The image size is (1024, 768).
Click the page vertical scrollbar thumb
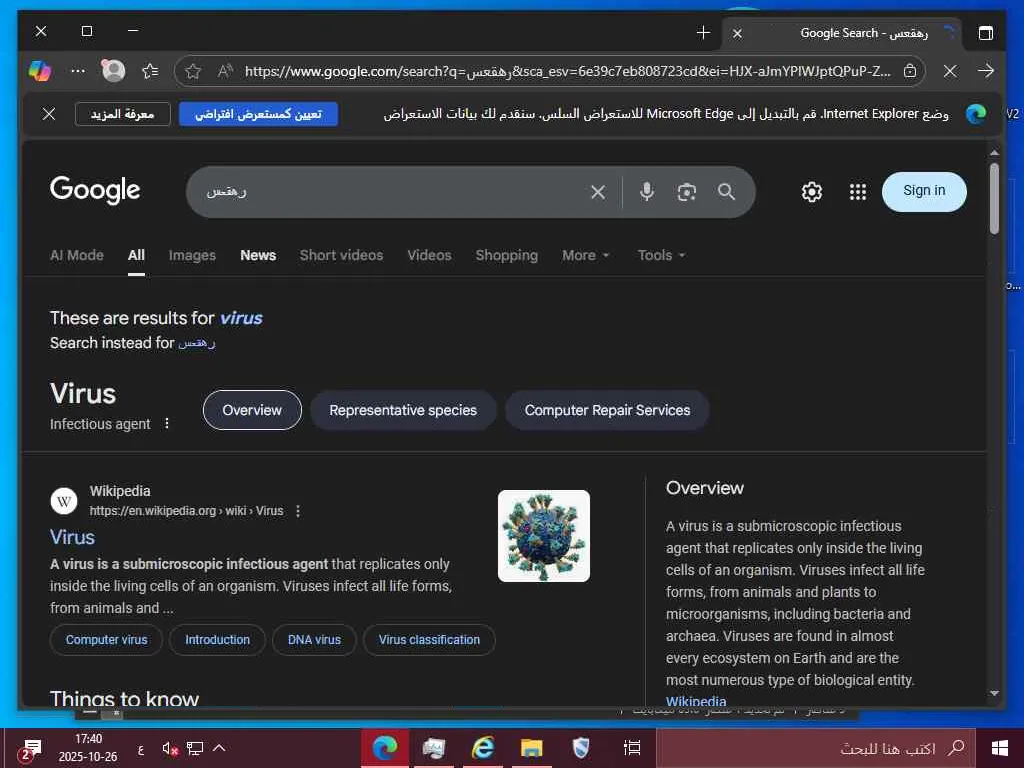pyautogui.click(x=994, y=198)
